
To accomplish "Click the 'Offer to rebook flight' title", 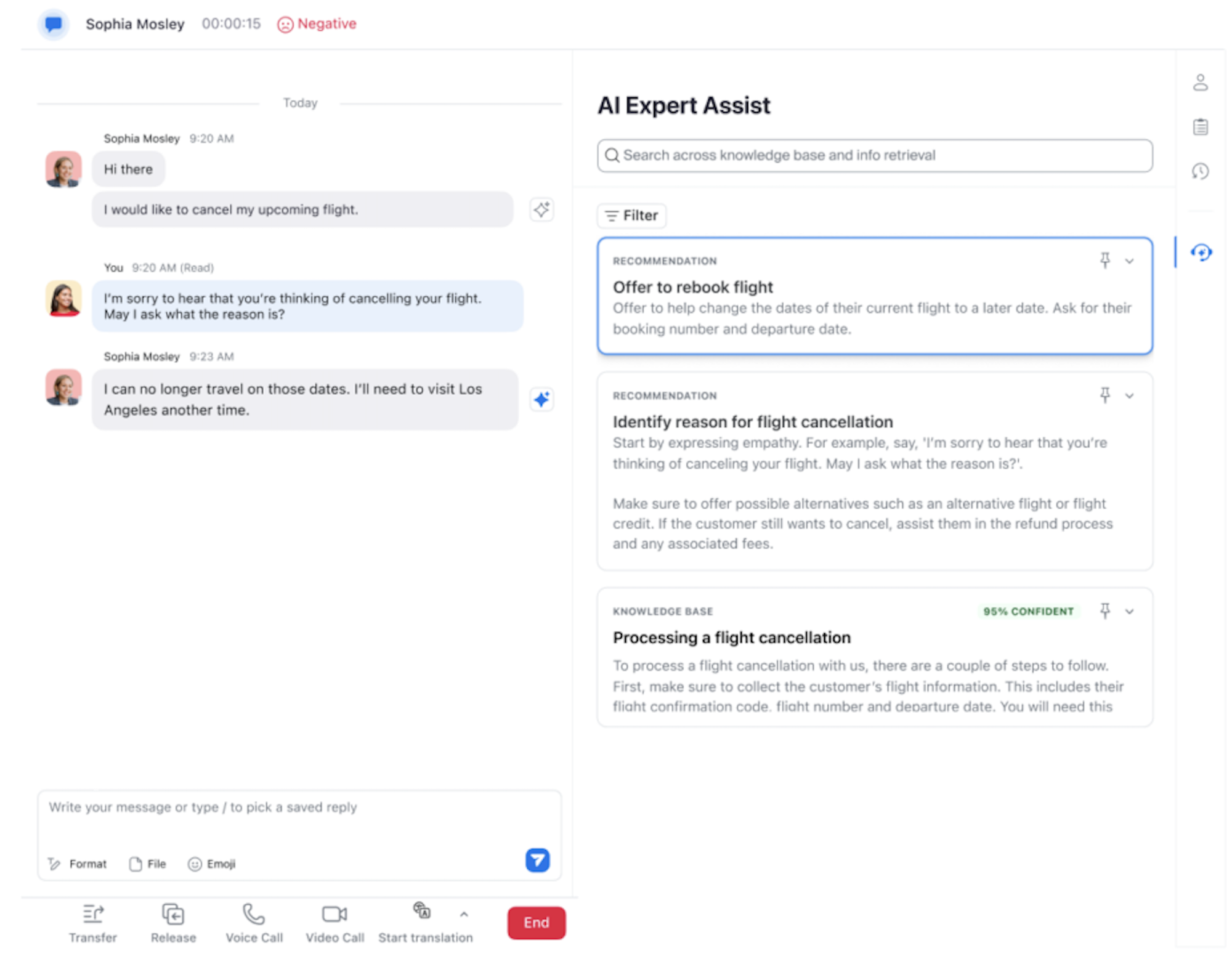I will click(x=692, y=287).
